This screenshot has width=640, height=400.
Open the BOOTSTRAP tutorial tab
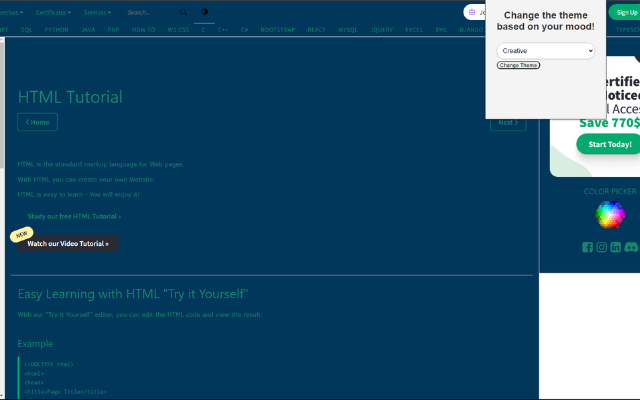pos(278,30)
